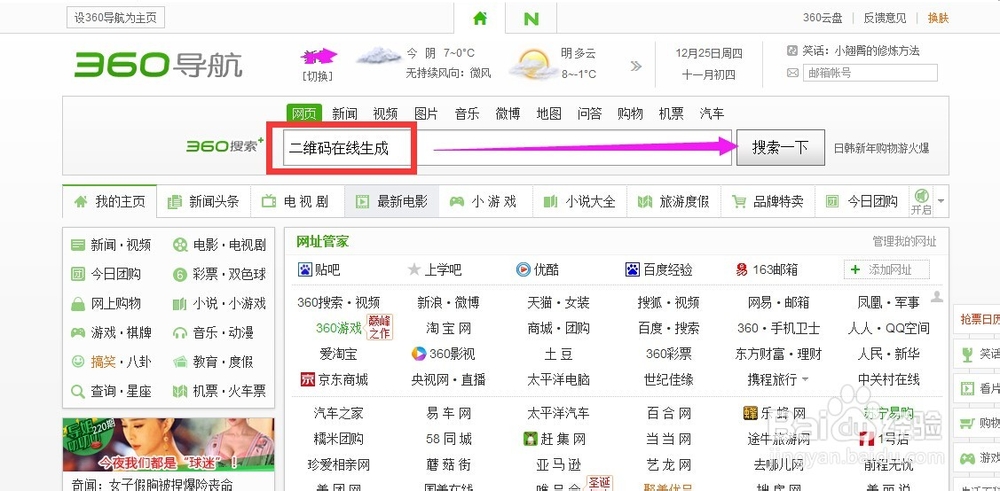The image size is (1000, 491).
Task: Open the 优酷 play icon shortcut
Action: [523, 270]
